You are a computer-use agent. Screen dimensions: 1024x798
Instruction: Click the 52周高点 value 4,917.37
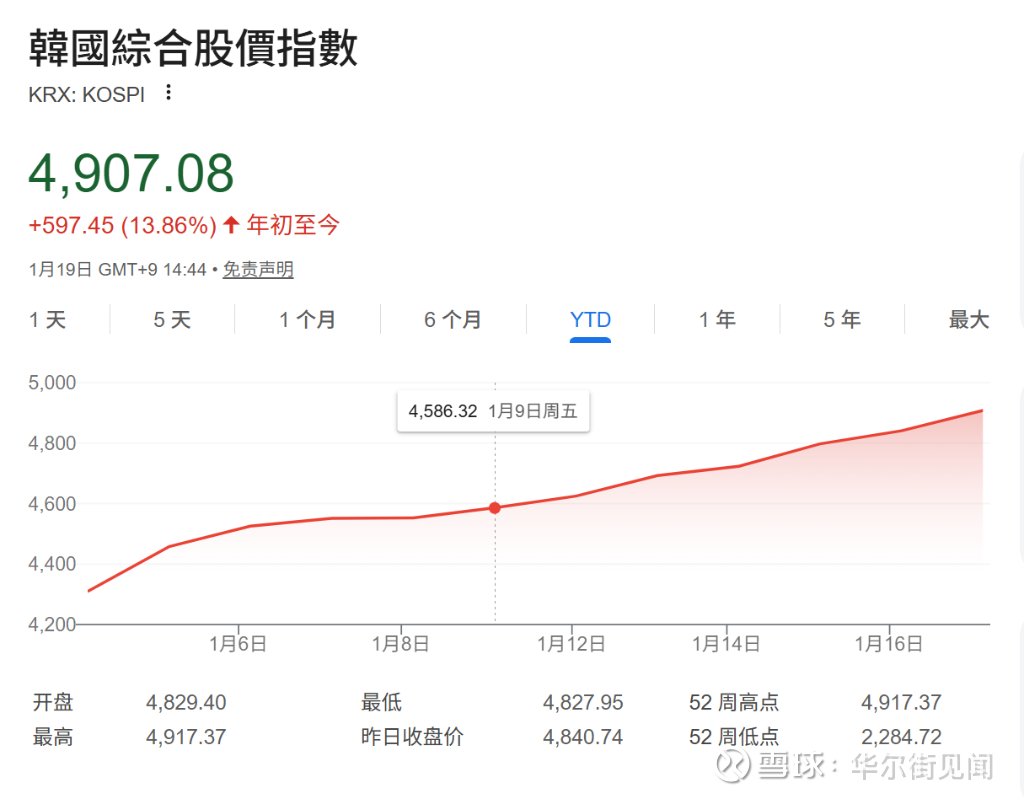(x=902, y=702)
